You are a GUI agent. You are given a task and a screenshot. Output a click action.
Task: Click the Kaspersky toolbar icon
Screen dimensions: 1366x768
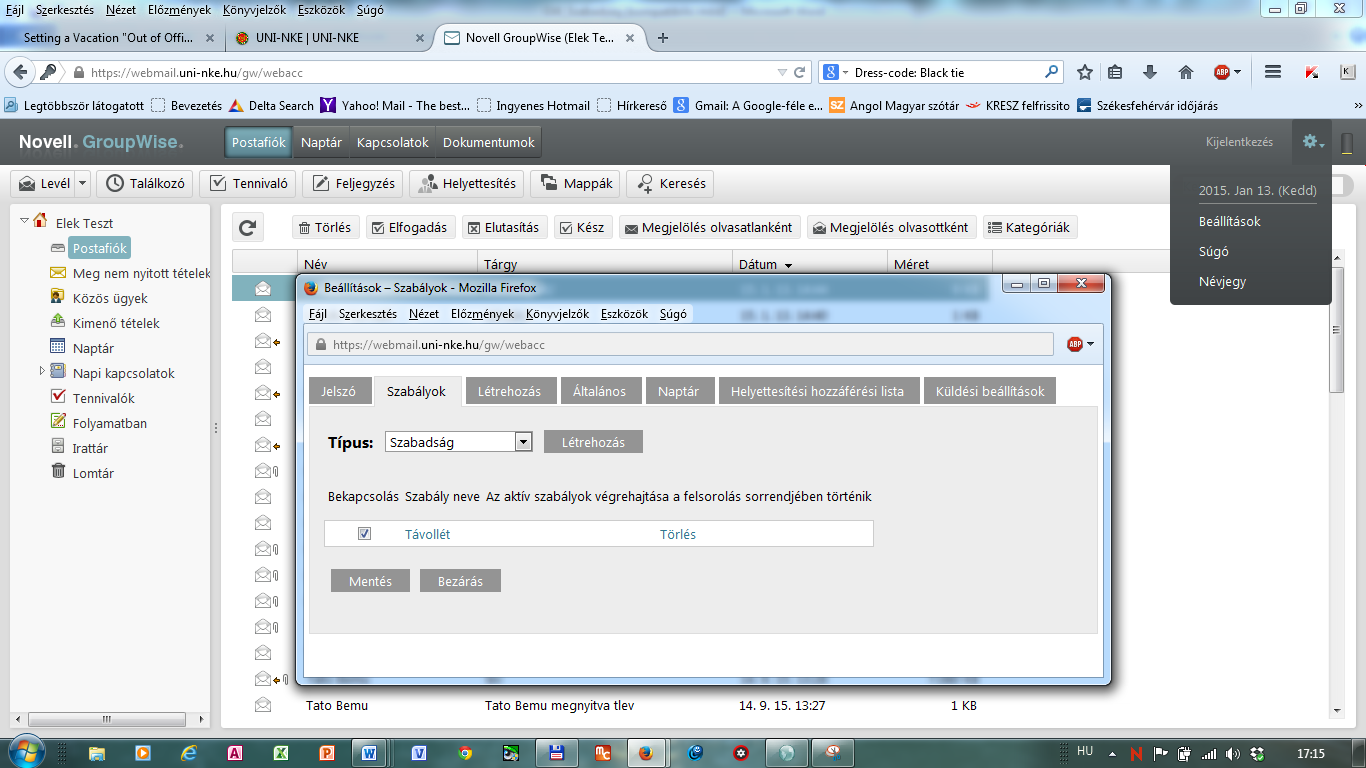tap(1312, 72)
